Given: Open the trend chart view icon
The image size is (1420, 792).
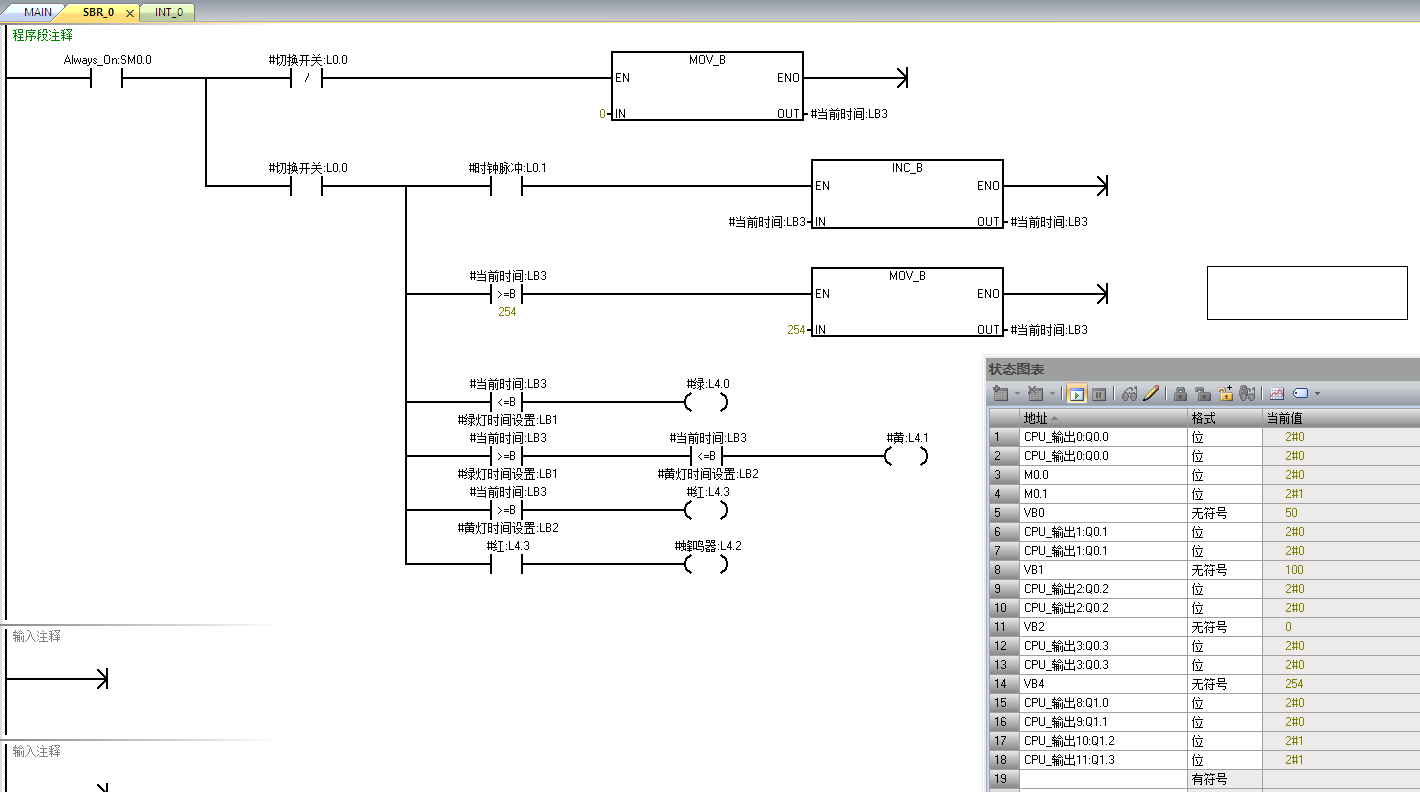Looking at the screenshot, I should pos(1277,394).
